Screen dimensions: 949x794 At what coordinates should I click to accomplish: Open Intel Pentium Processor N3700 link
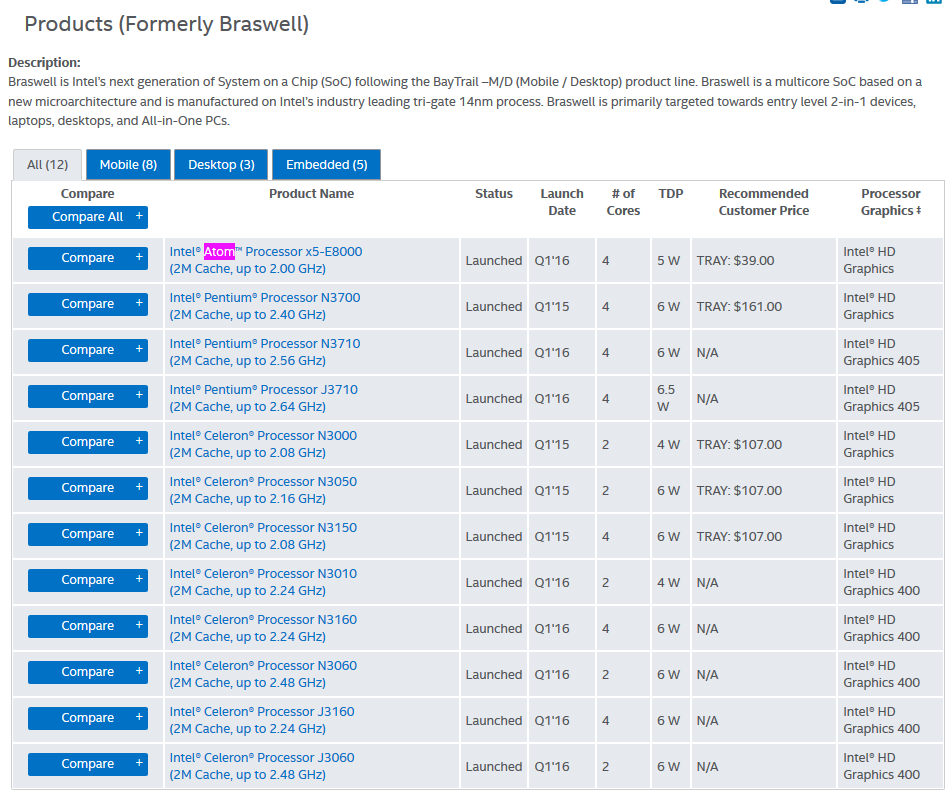tap(264, 306)
